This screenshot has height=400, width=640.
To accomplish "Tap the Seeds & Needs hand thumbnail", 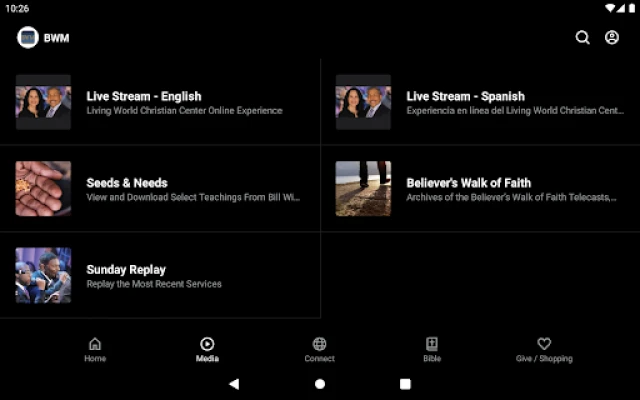I will tap(43, 189).
